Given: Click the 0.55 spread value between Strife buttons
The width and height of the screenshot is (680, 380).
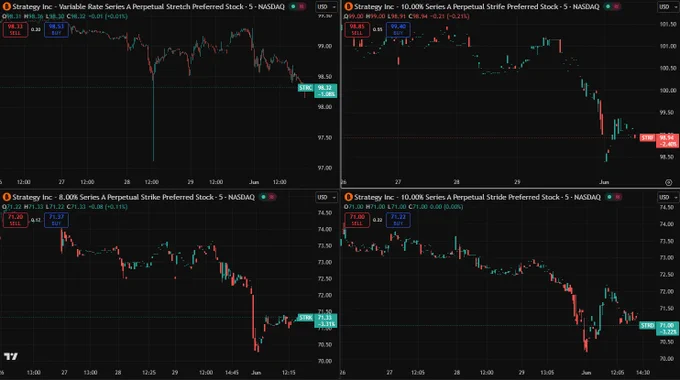Looking at the screenshot, I should pyautogui.click(x=378, y=29).
